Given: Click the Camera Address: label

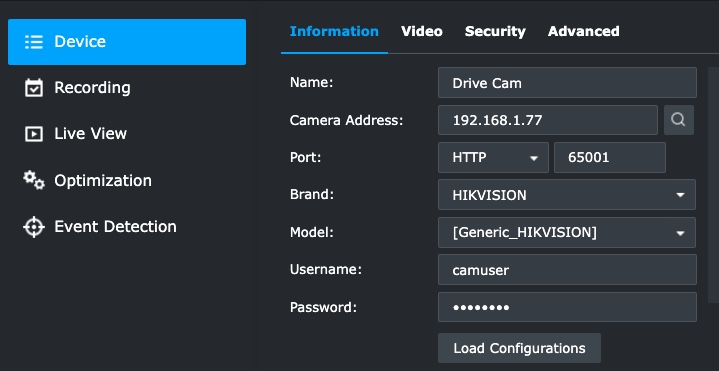Looking at the screenshot, I should click(x=346, y=120).
